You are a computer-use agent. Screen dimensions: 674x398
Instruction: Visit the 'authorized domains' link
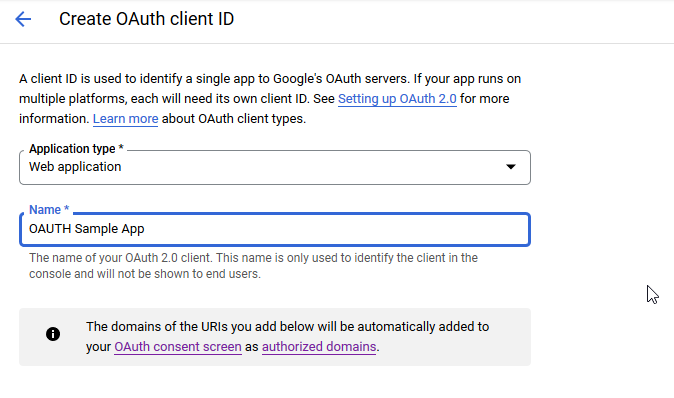(319, 346)
